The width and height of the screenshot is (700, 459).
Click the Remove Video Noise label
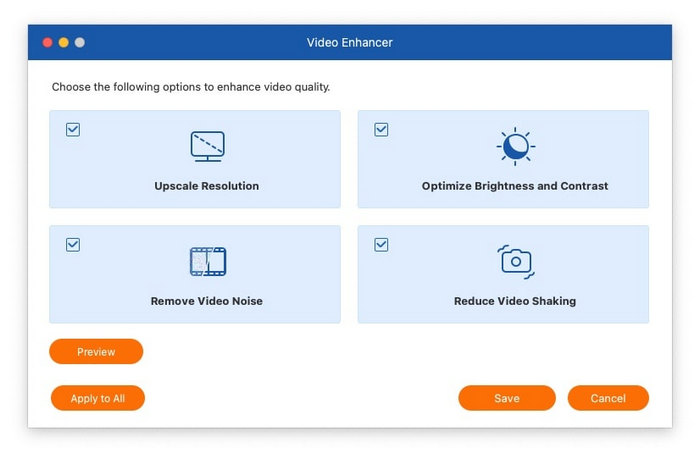click(207, 301)
